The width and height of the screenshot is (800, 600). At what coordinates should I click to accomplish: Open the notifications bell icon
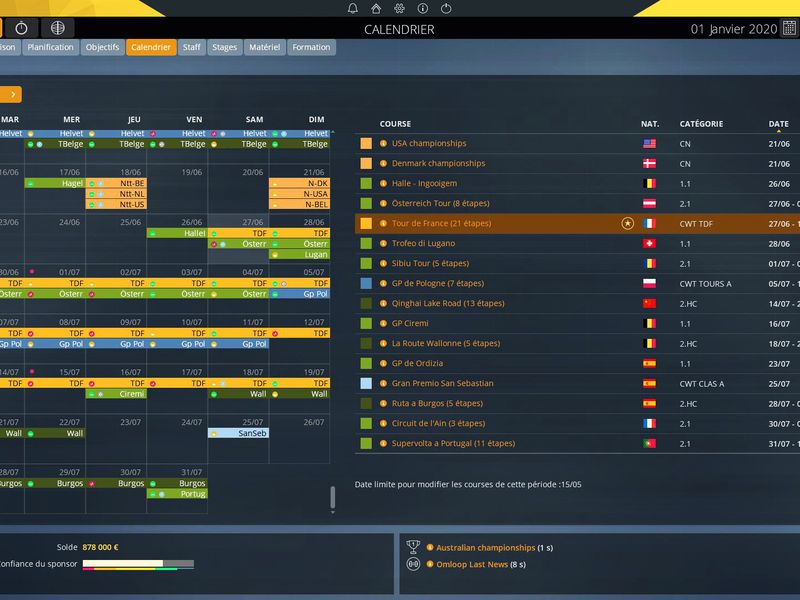(353, 9)
